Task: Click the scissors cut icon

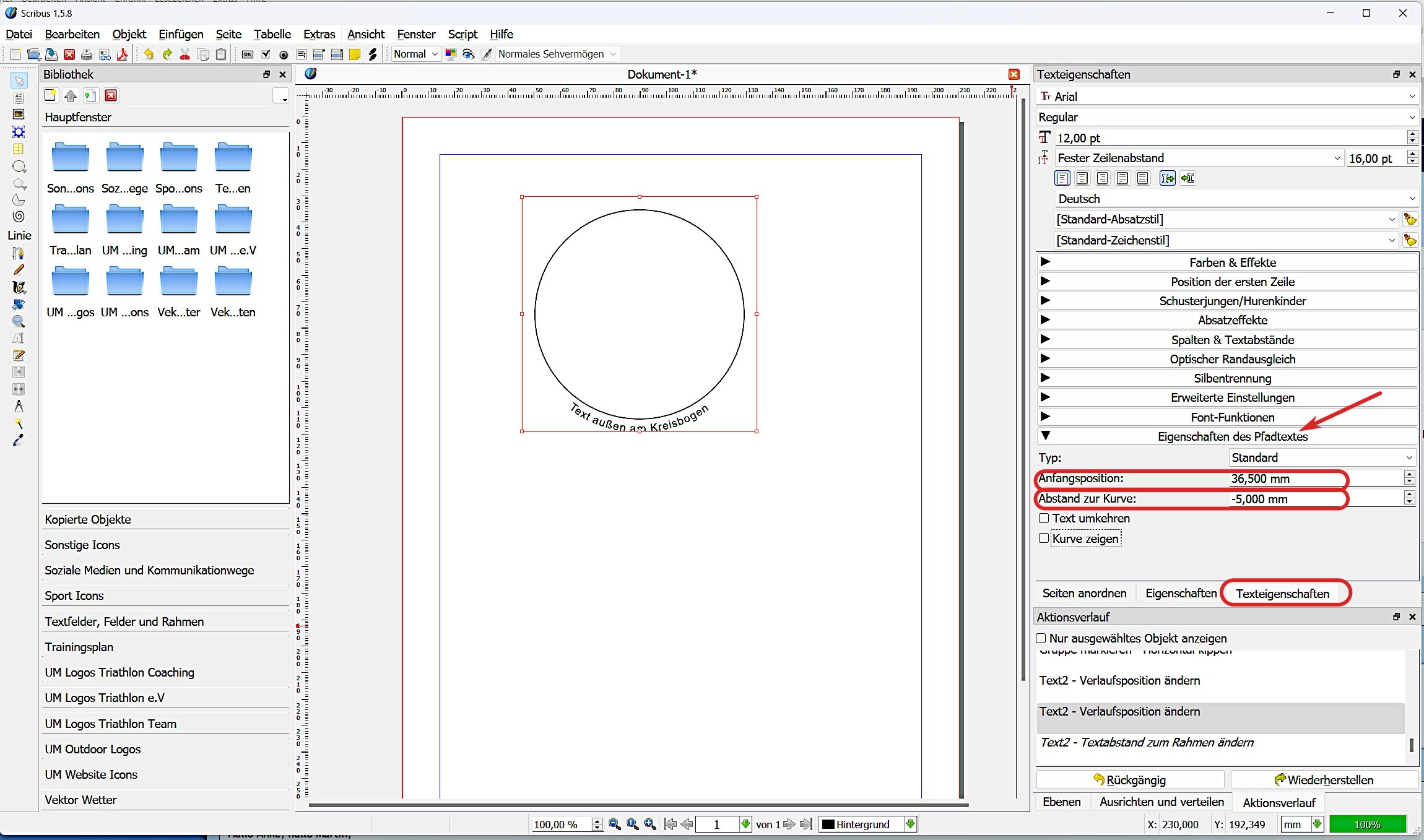Action: click(185, 54)
